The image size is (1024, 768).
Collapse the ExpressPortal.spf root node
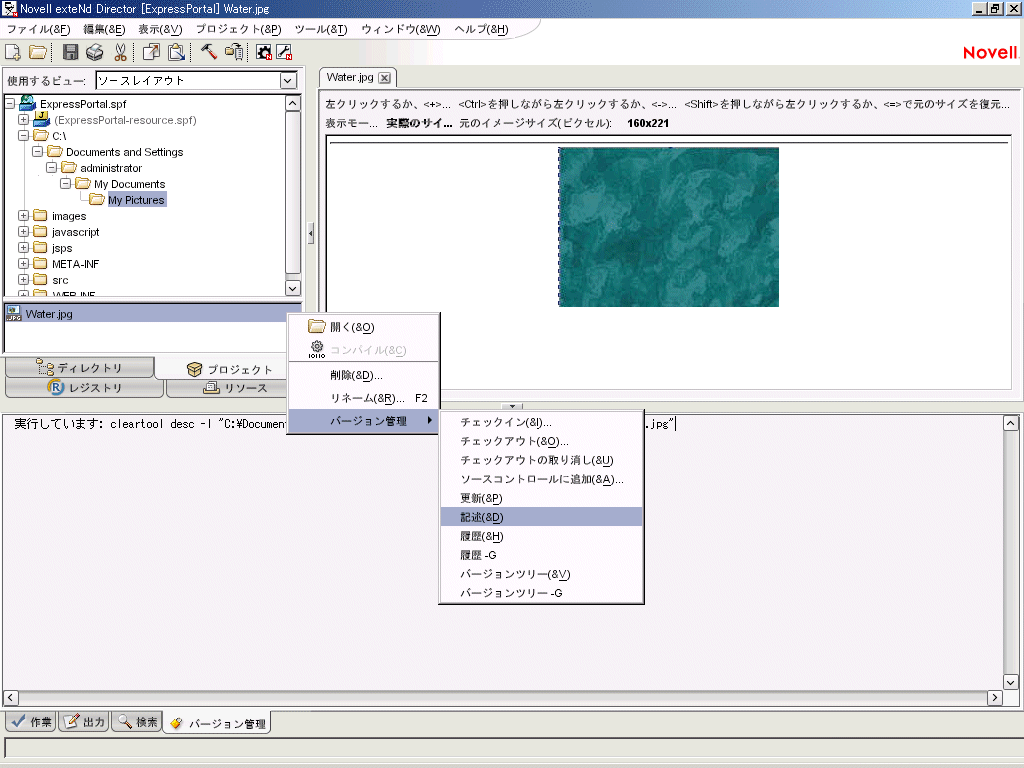point(10,103)
